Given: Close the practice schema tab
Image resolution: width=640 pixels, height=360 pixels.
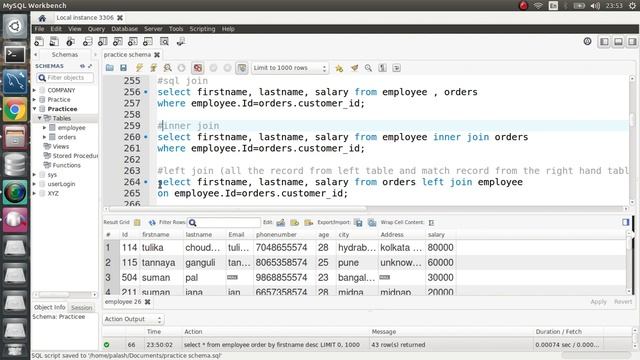Looking at the screenshot, I should (x=157, y=55).
